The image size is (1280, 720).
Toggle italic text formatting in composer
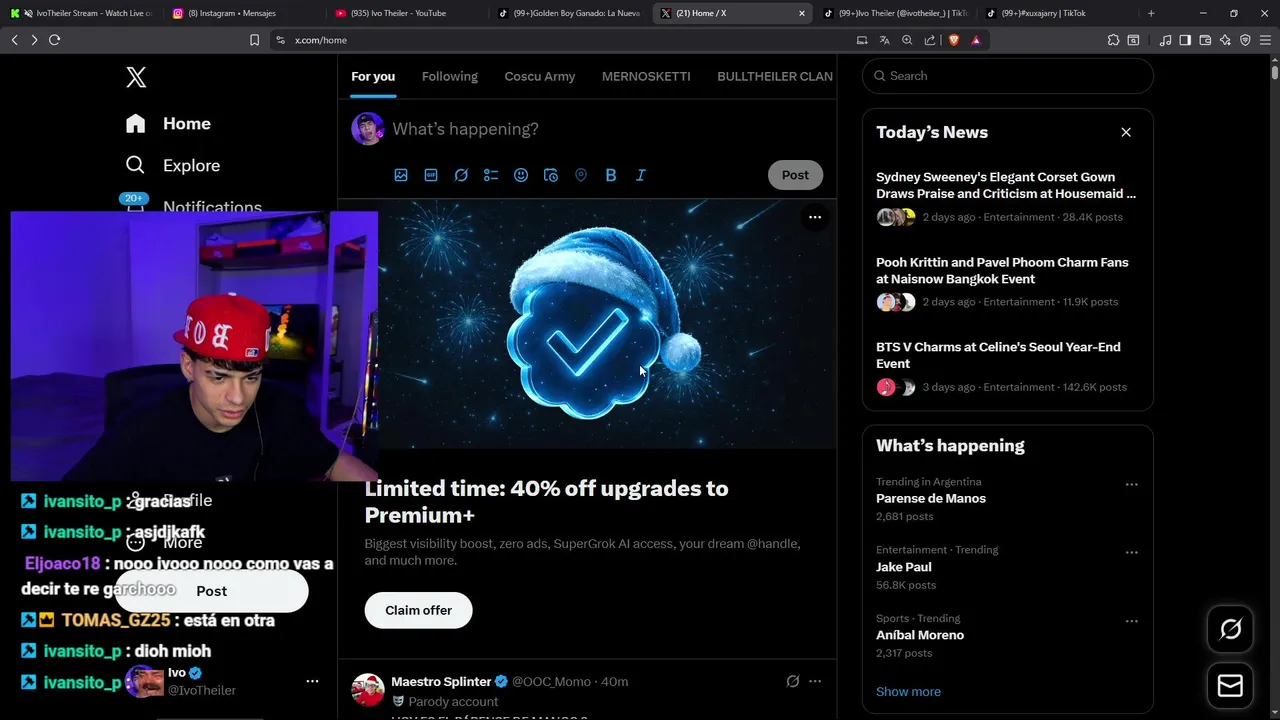[641, 175]
